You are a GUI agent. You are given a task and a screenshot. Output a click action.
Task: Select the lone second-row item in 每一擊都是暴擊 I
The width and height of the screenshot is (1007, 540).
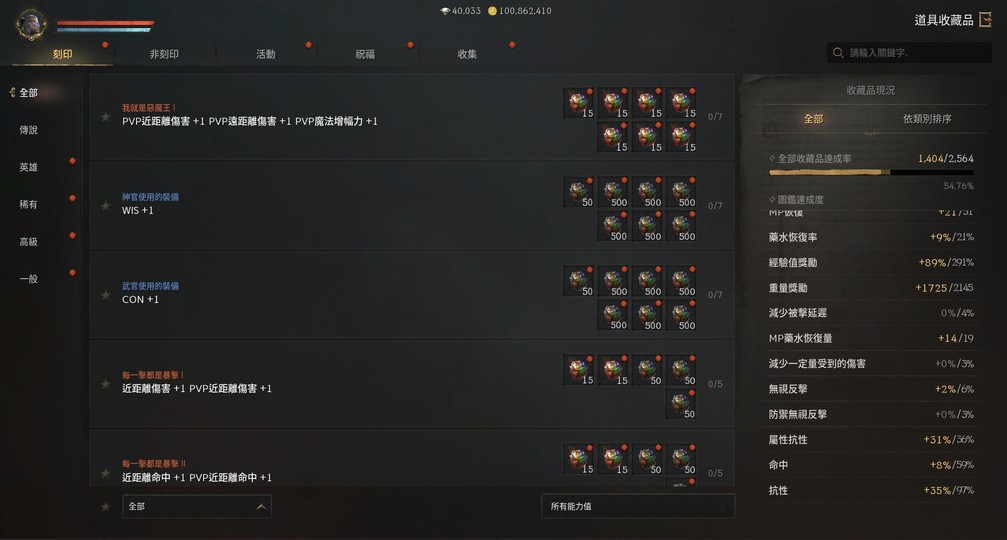(681, 405)
